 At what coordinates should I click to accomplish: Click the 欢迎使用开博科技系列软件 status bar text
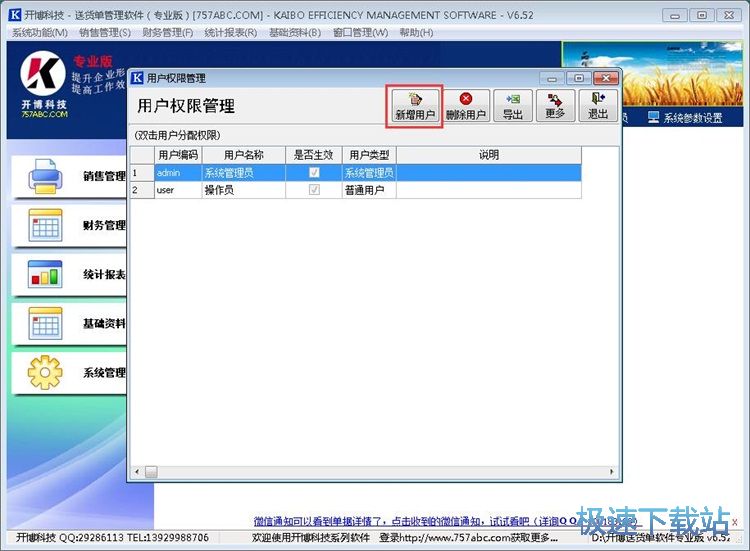(x=311, y=538)
